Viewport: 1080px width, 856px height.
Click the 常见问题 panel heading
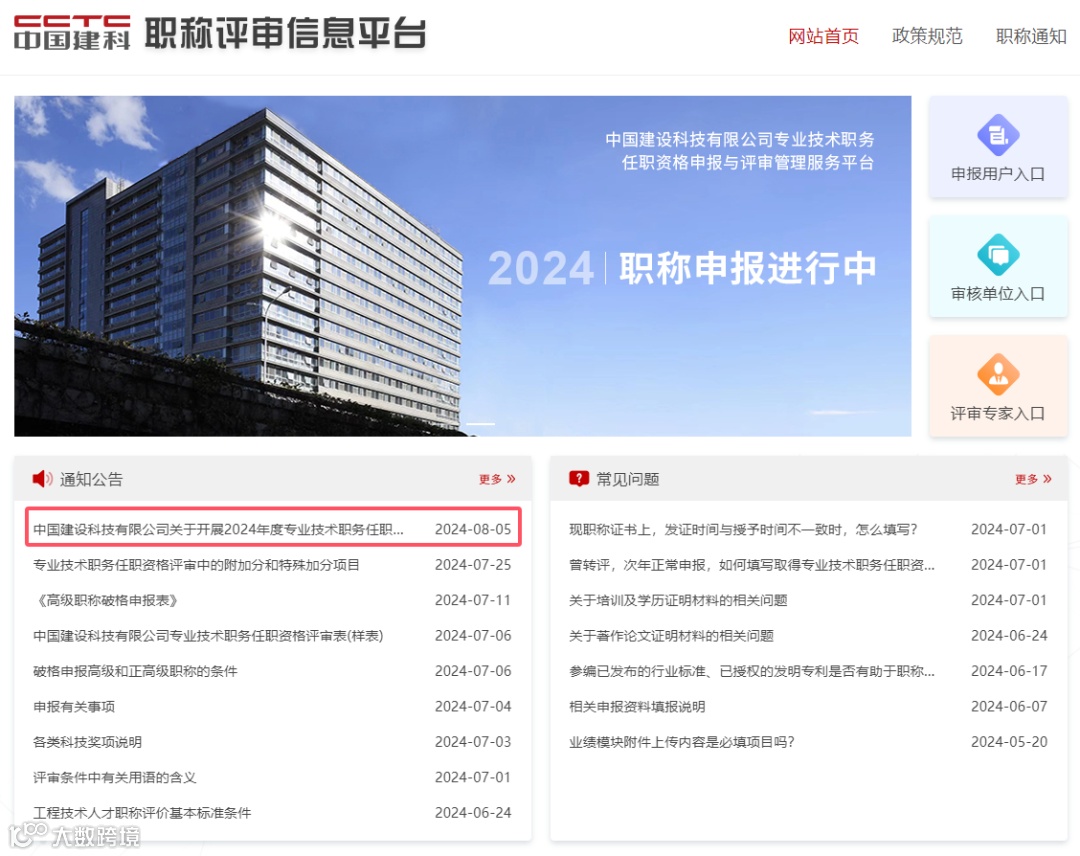coord(627,479)
